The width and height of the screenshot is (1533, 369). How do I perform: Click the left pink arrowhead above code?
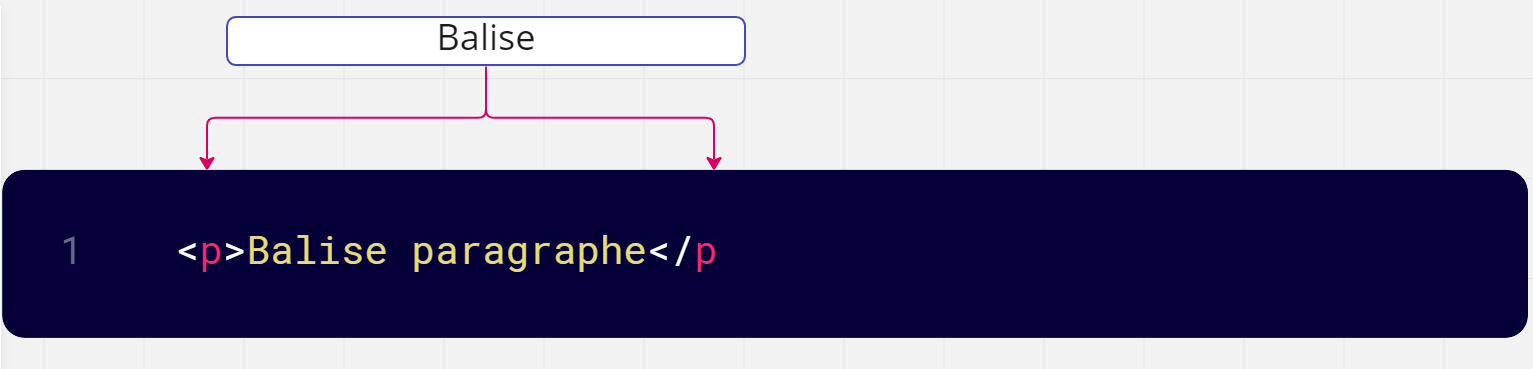[x=207, y=163]
